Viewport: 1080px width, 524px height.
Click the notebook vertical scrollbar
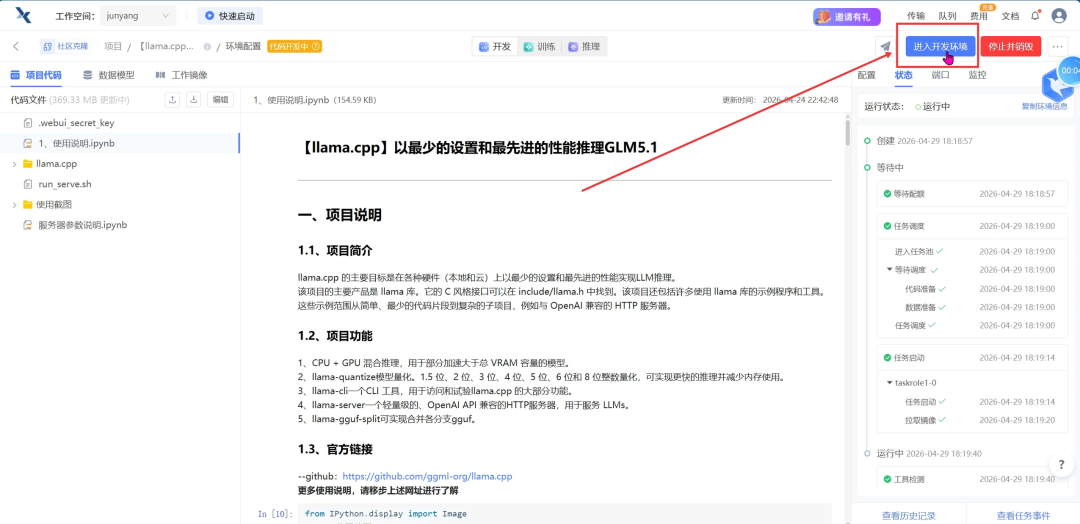coord(847,131)
